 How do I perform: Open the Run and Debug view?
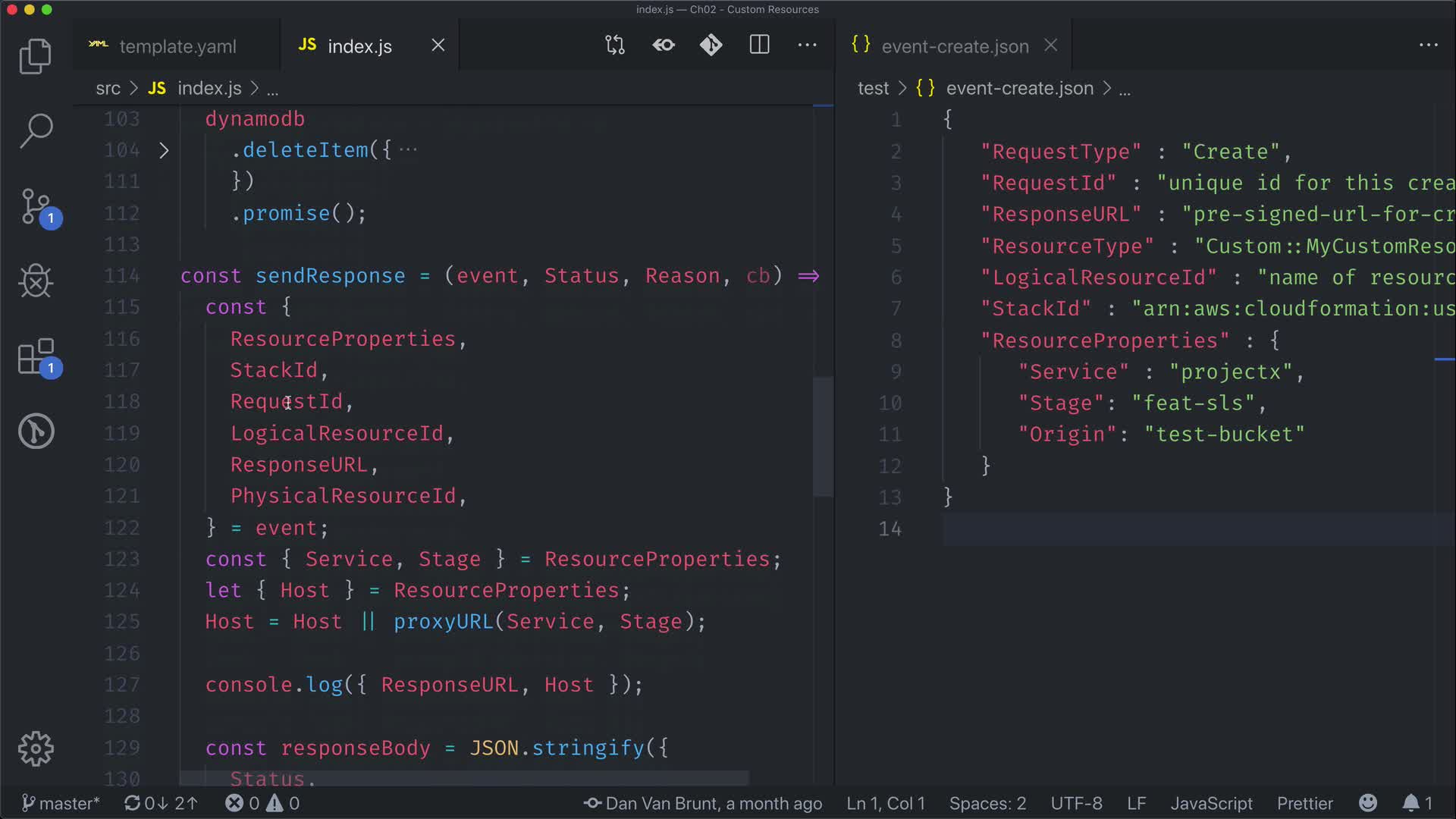pyautogui.click(x=35, y=281)
